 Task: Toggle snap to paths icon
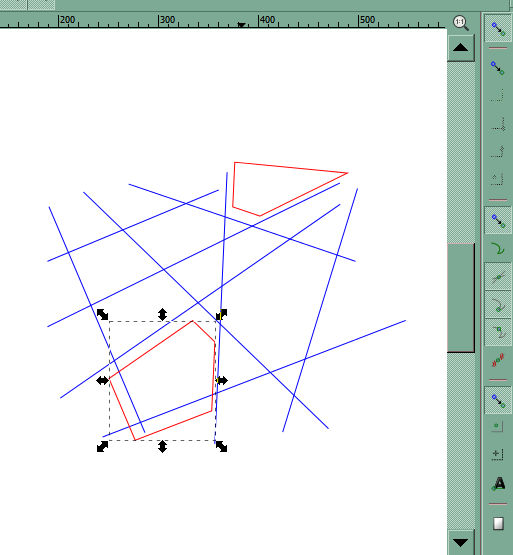click(x=498, y=248)
